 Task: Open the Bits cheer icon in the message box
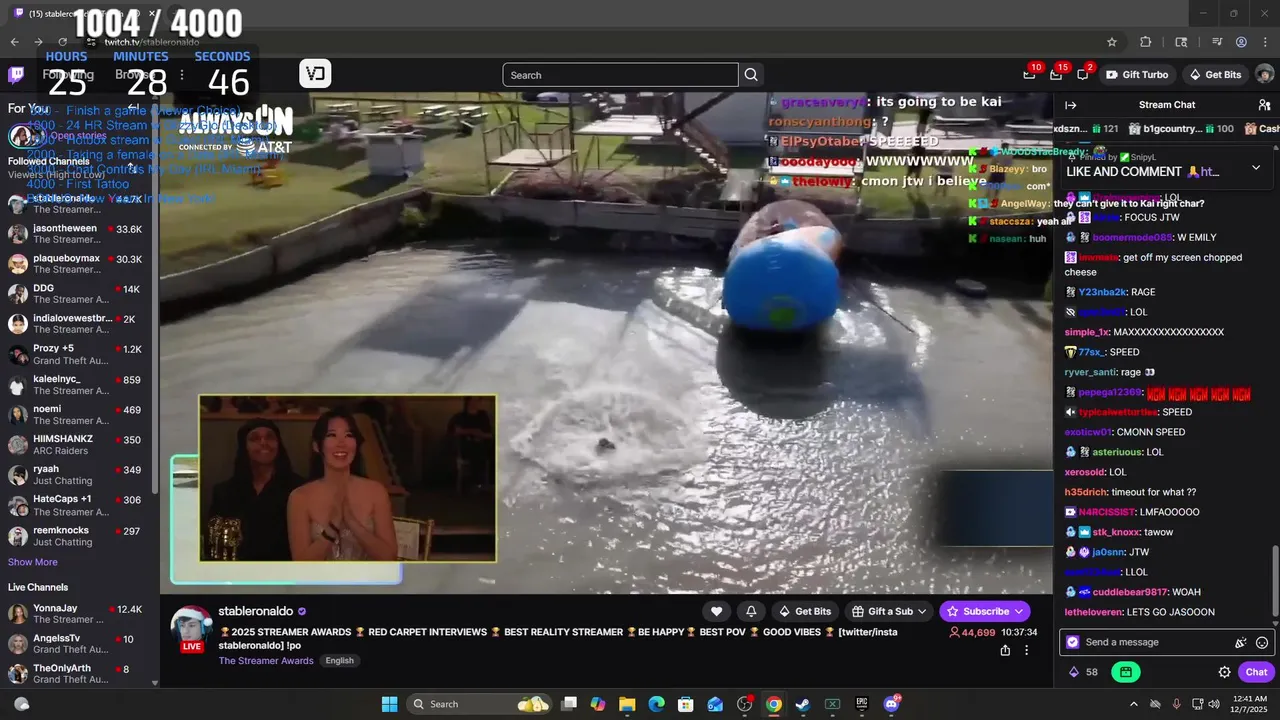point(1241,642)
